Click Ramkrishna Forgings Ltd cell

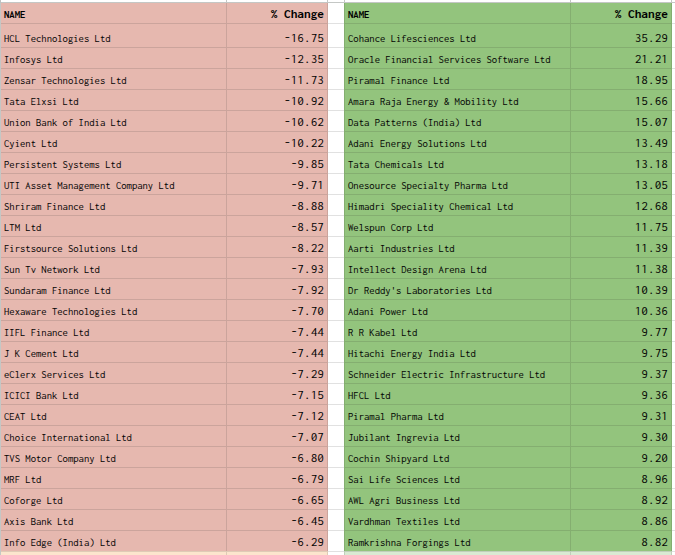[x=458, y=543]
